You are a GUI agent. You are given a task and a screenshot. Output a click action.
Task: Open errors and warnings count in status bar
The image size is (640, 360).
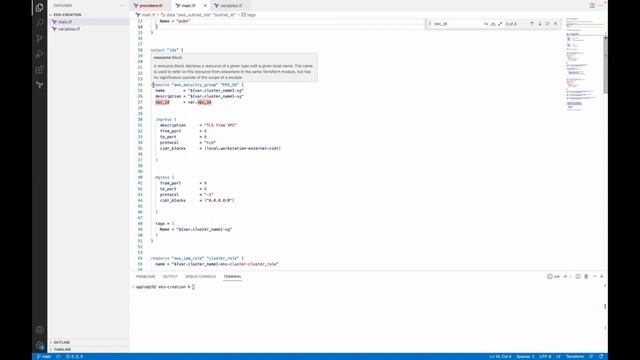pyautogui.click(x=74, y=356)
